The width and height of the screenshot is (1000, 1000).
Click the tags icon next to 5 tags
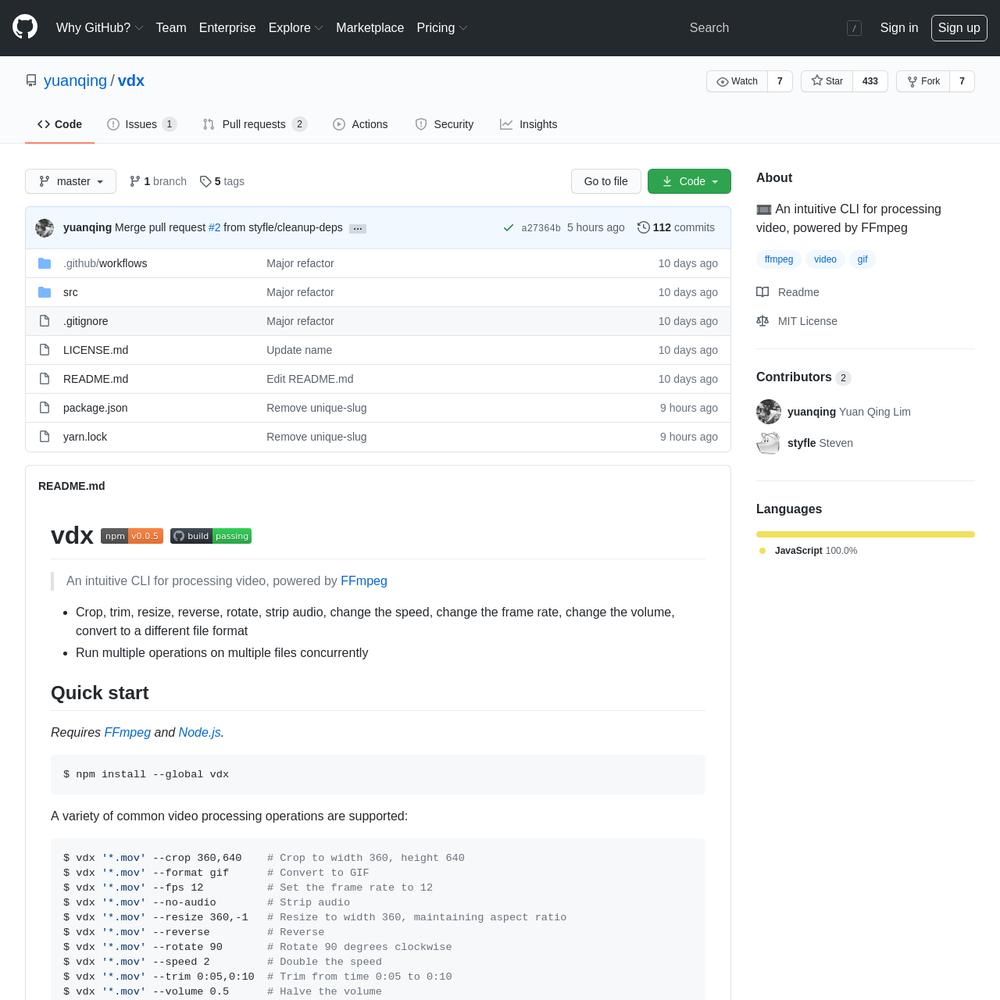coord(205,182)
